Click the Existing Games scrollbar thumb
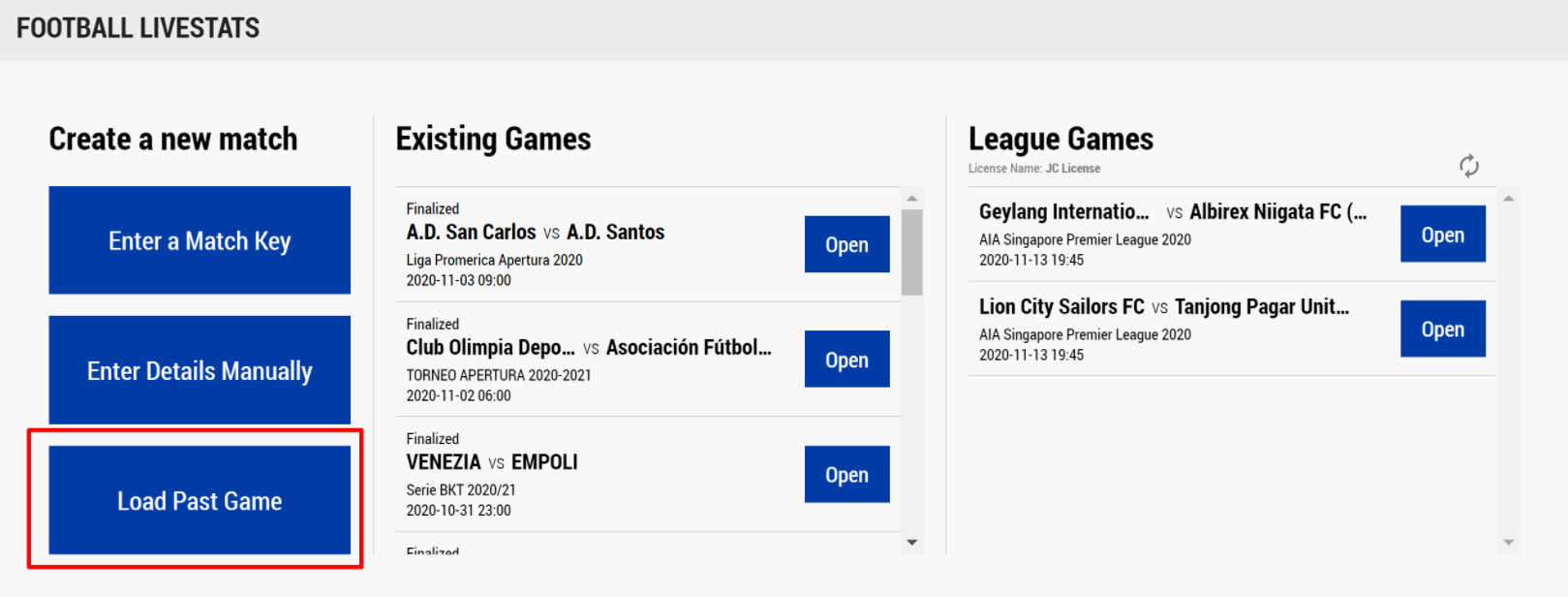This screenshot has width=1568, height=597. 911,252
